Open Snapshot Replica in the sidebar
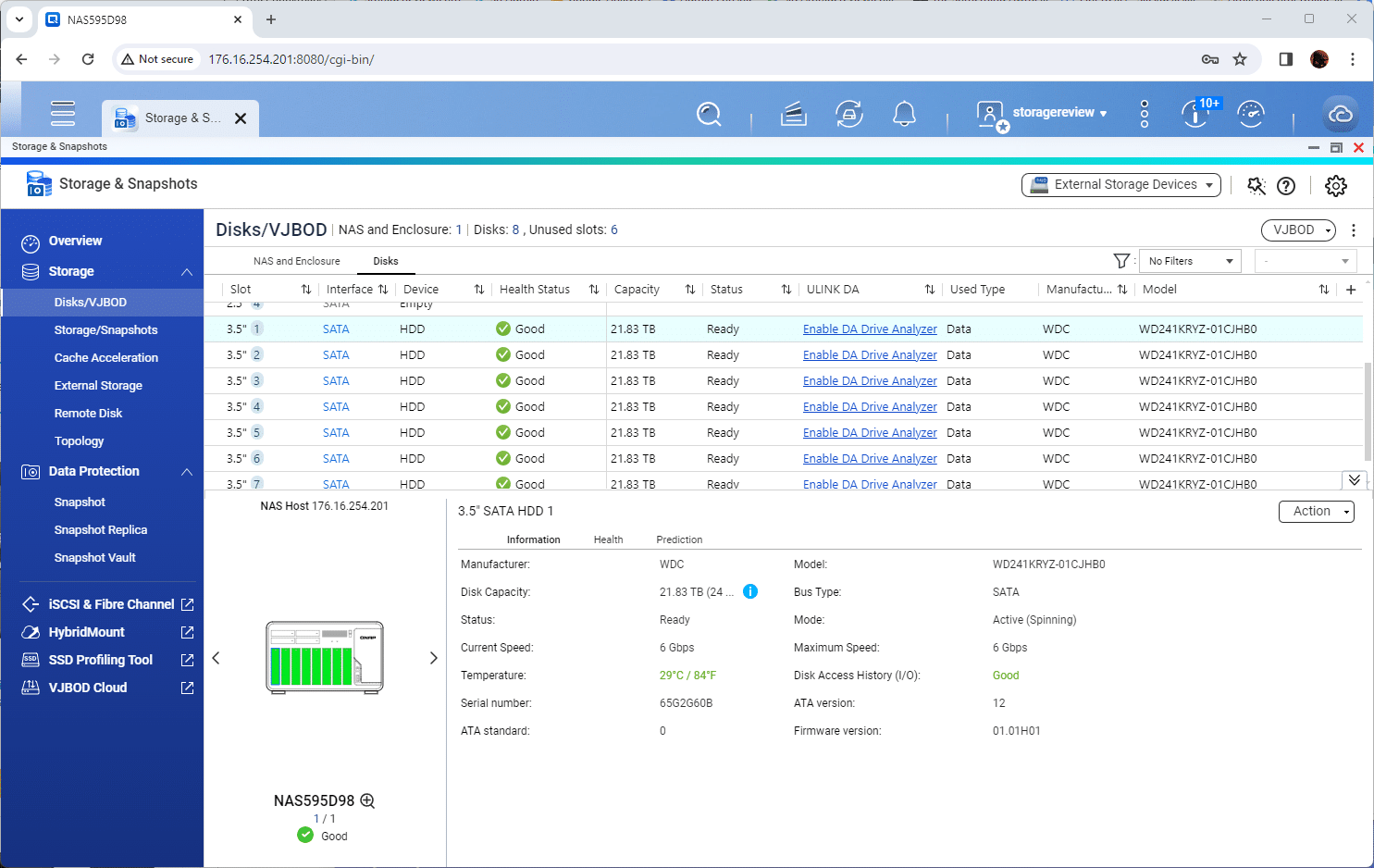This screenshot has height=868, width=1374. pyautogui.click(x=102, y=530)
